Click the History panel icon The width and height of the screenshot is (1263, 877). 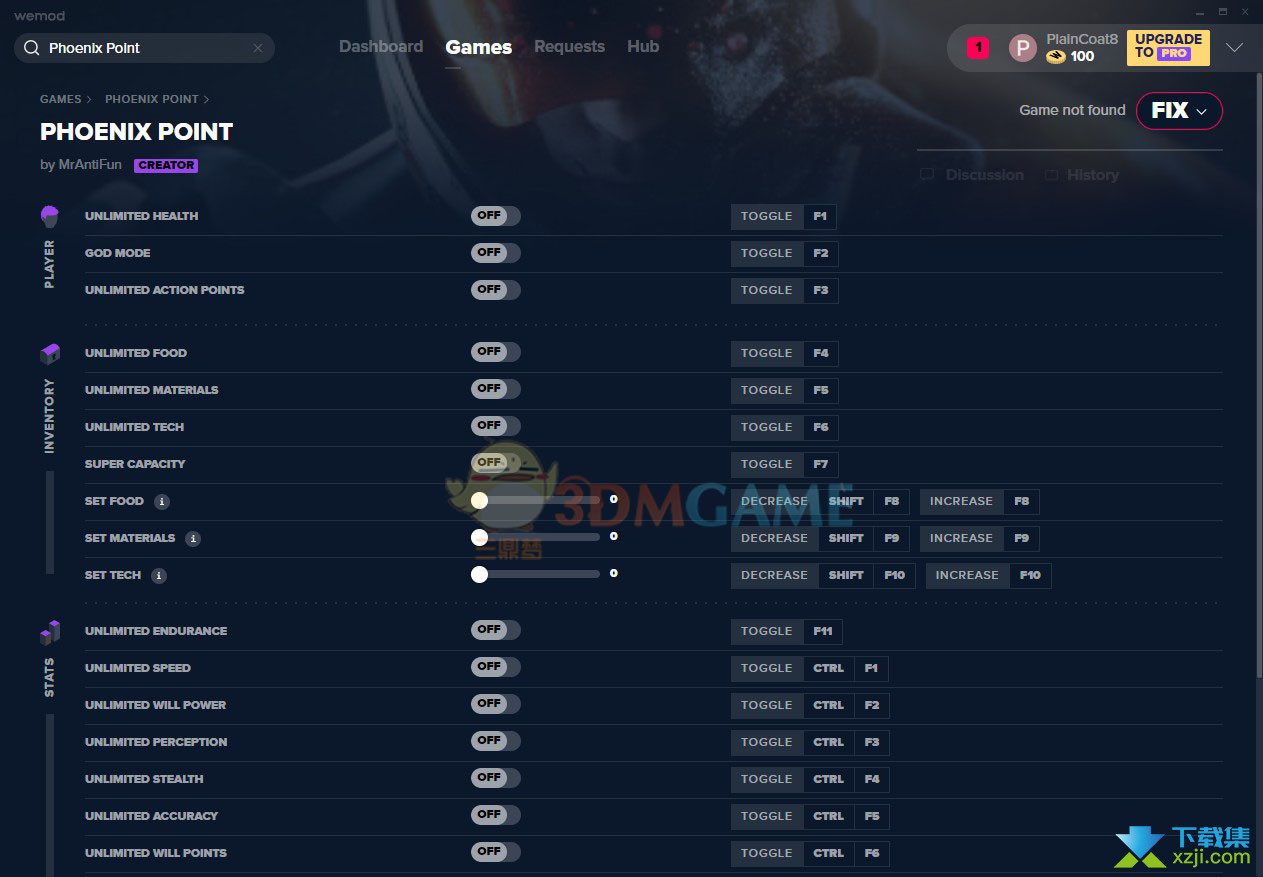point(1052,175)
